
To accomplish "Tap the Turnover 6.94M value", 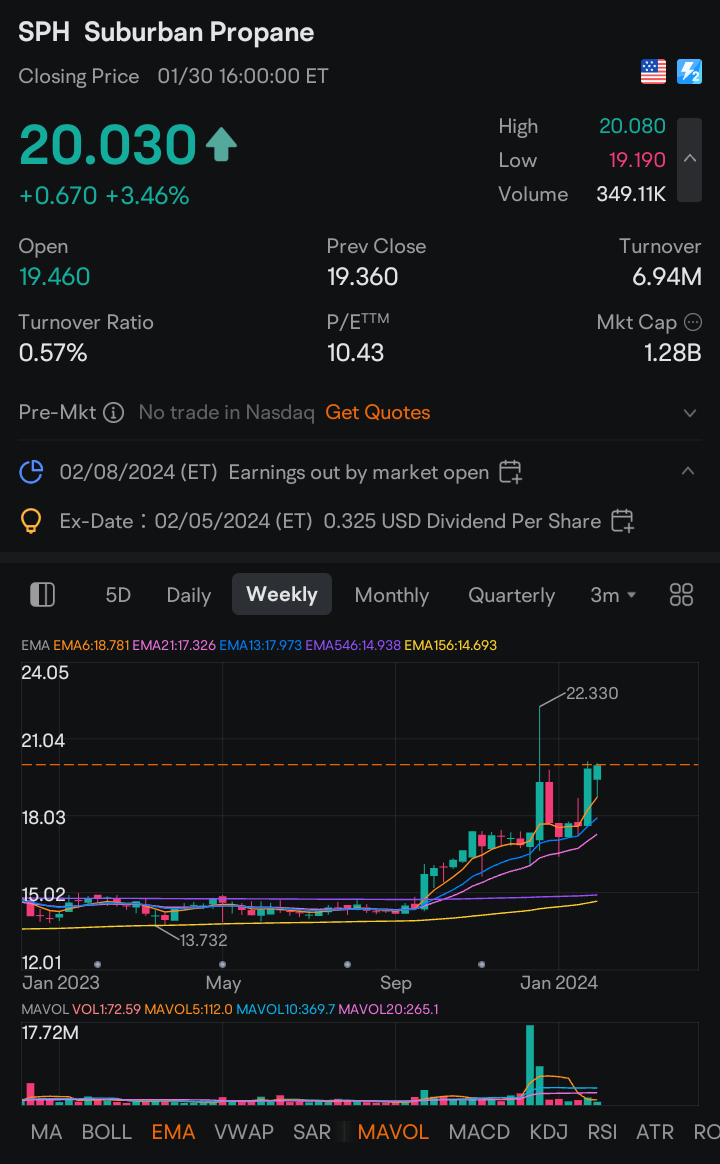I will tap(667, 277).
